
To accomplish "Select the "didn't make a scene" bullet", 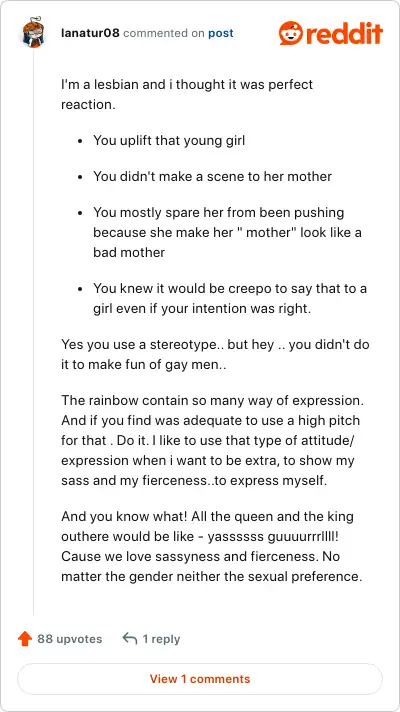I will pyautogui.click(x=212, y=176).
